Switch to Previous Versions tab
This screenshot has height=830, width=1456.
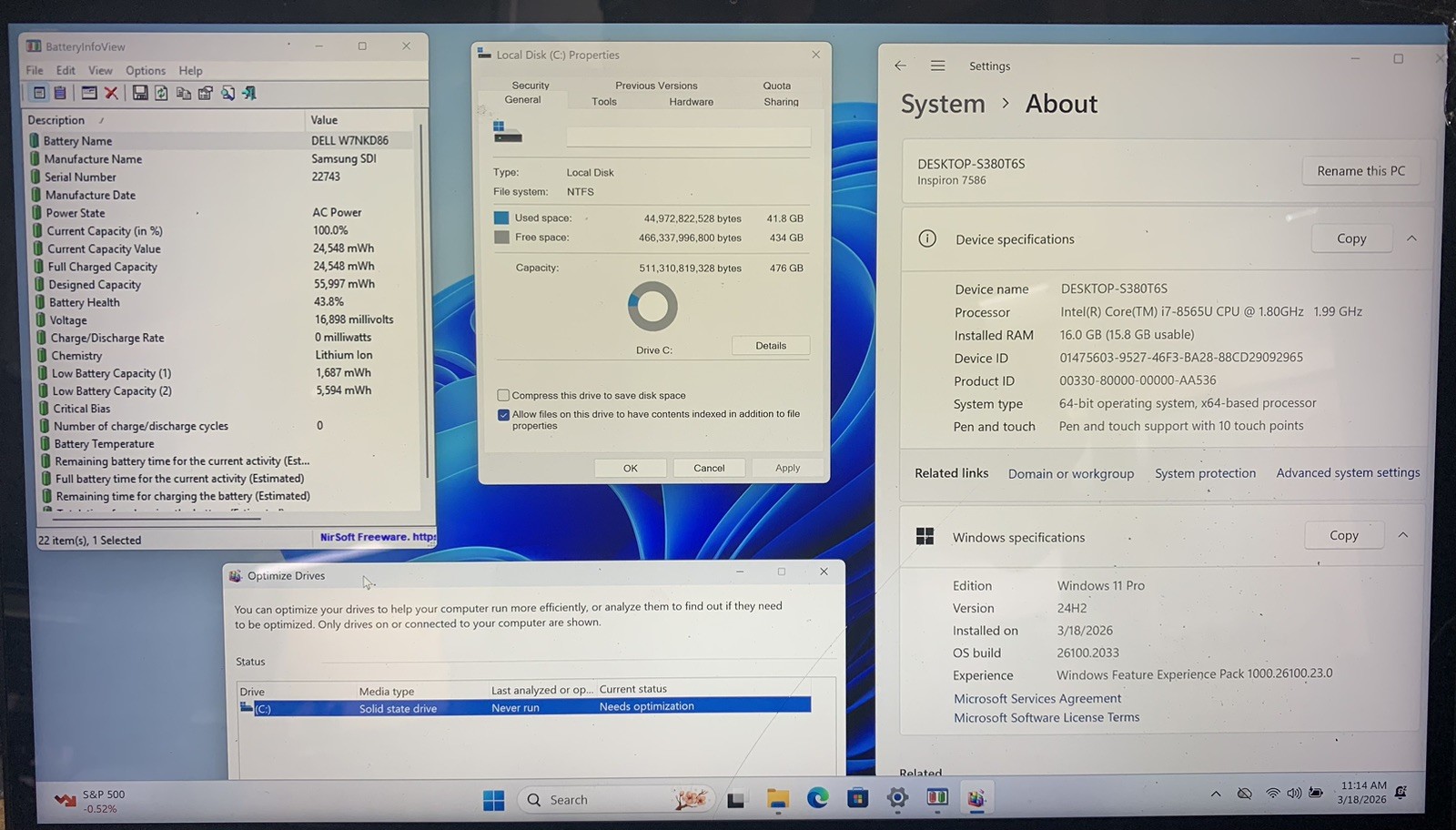656,86
